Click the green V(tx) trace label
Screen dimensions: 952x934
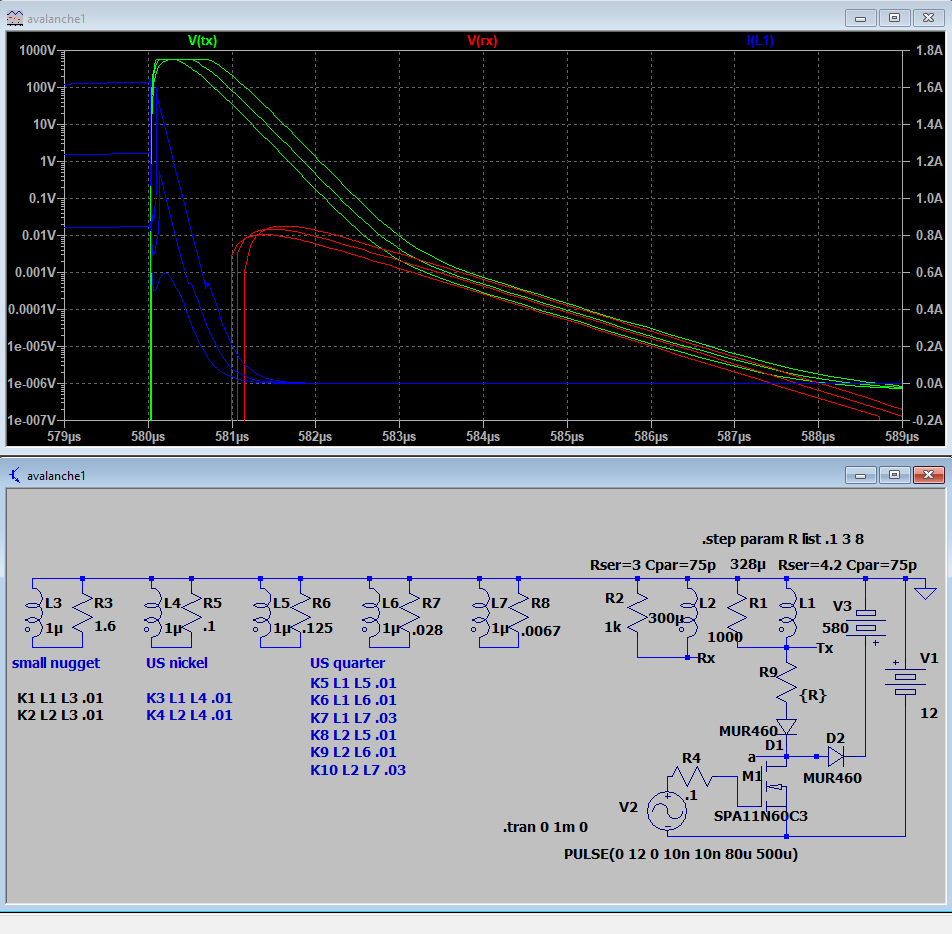pos(203,41)
